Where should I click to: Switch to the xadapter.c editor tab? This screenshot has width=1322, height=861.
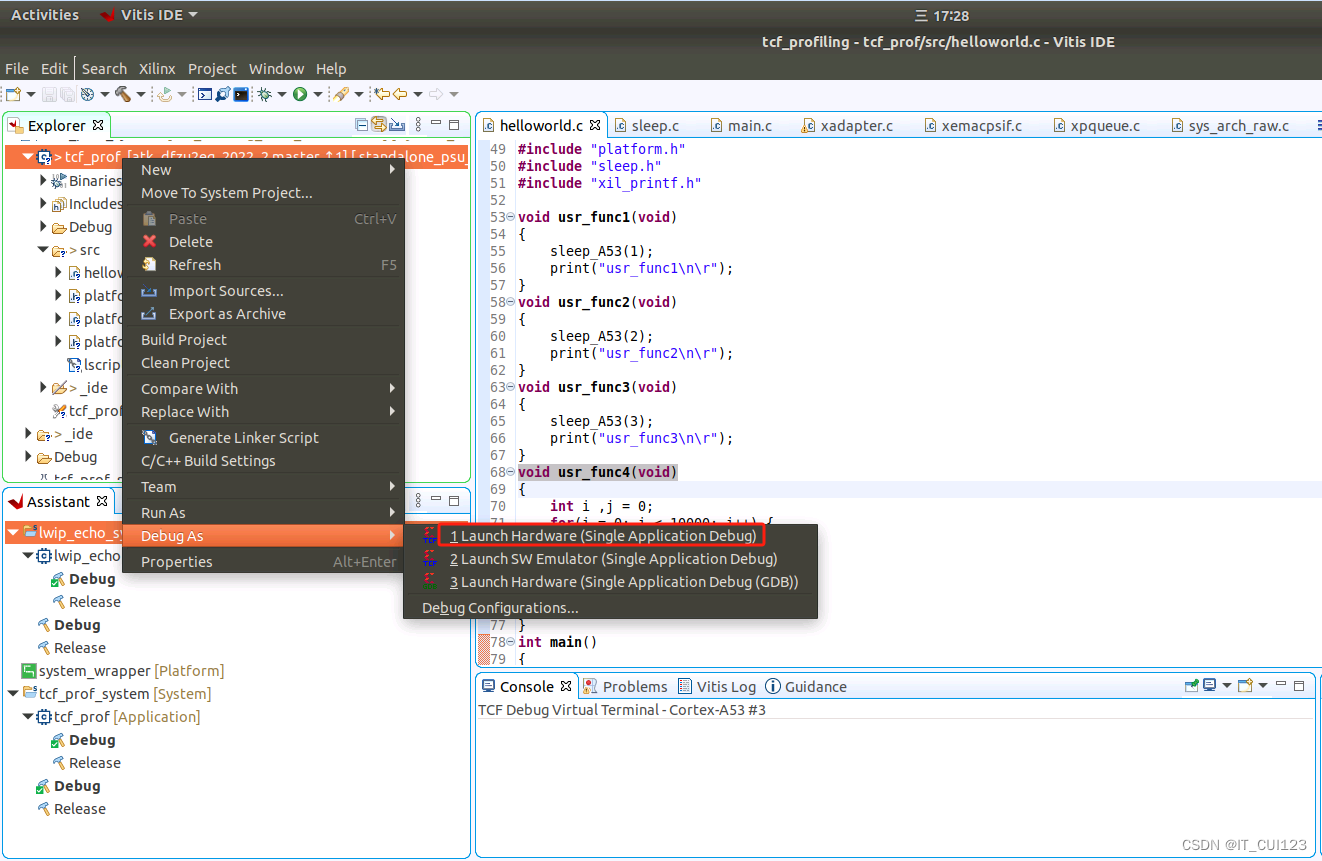[846, 126]
